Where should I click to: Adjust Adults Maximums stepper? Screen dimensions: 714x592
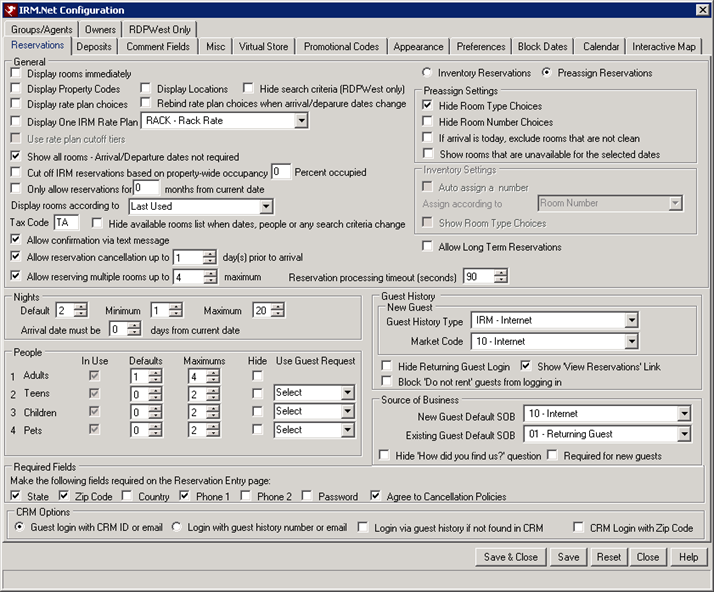[213, 377]
